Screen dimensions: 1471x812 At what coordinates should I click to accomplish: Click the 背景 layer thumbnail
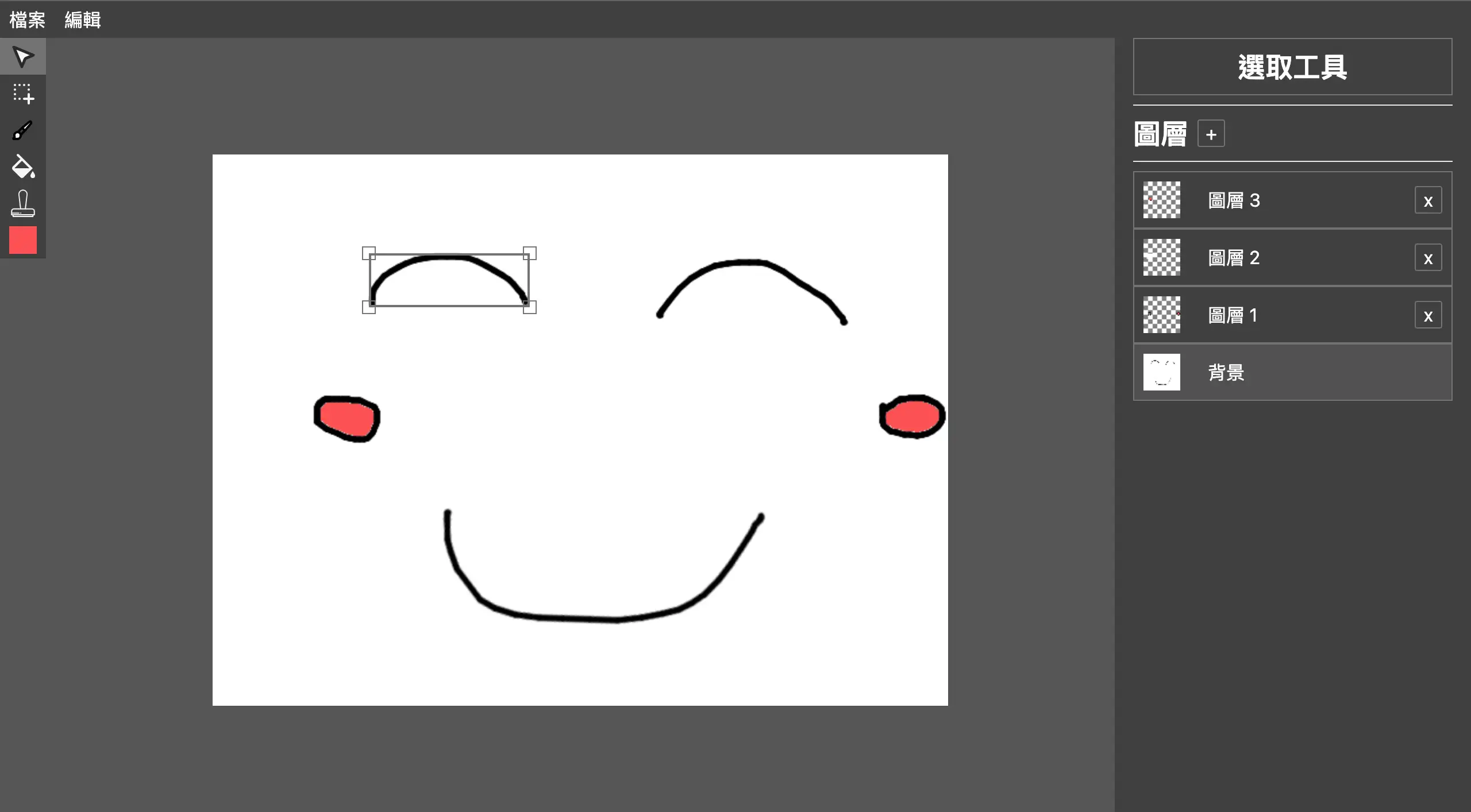click(x=1161, y=372)
